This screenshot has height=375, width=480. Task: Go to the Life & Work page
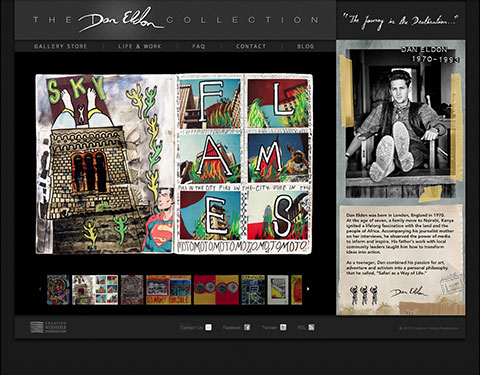140,46
